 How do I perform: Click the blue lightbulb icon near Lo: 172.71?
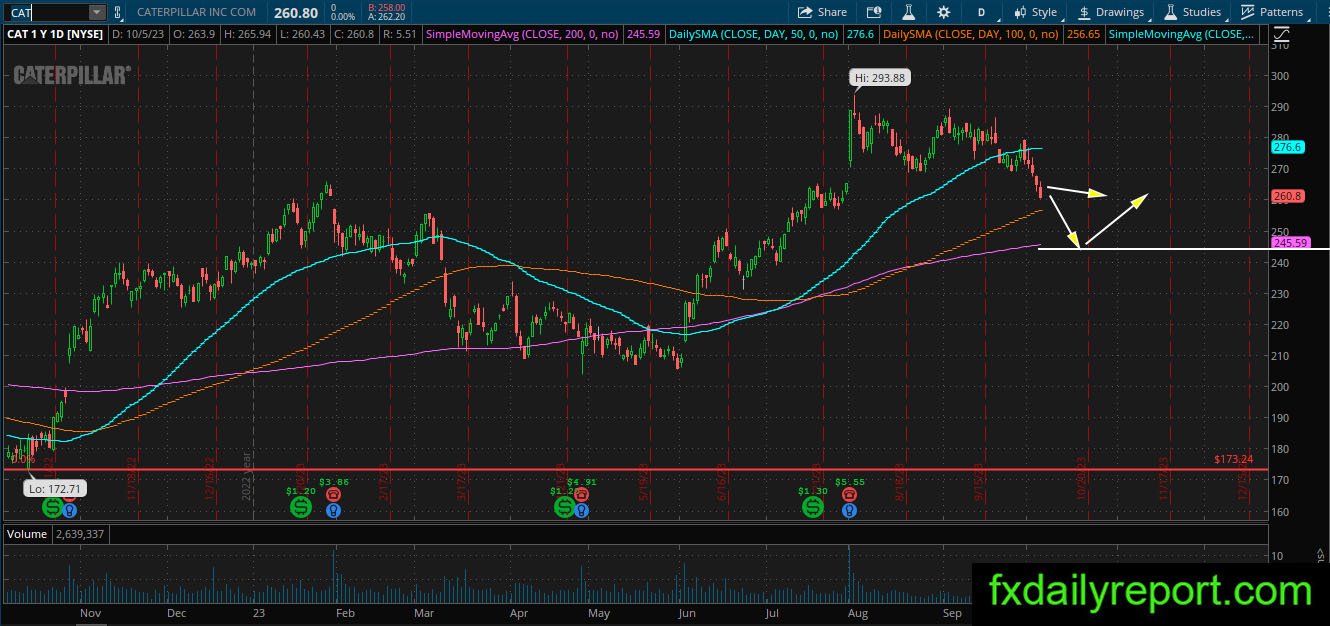point(68,510)
